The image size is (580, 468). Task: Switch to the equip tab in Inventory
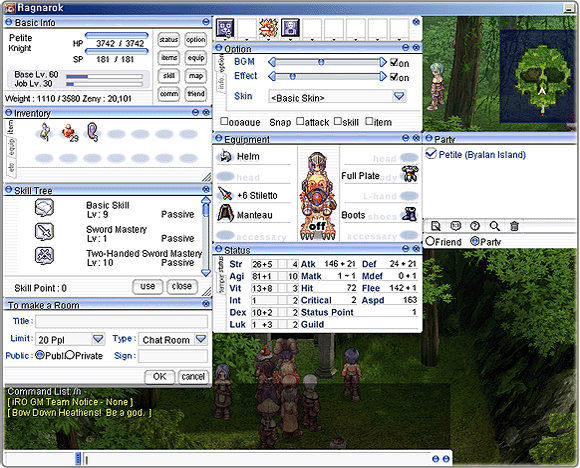tap(11, 147)
